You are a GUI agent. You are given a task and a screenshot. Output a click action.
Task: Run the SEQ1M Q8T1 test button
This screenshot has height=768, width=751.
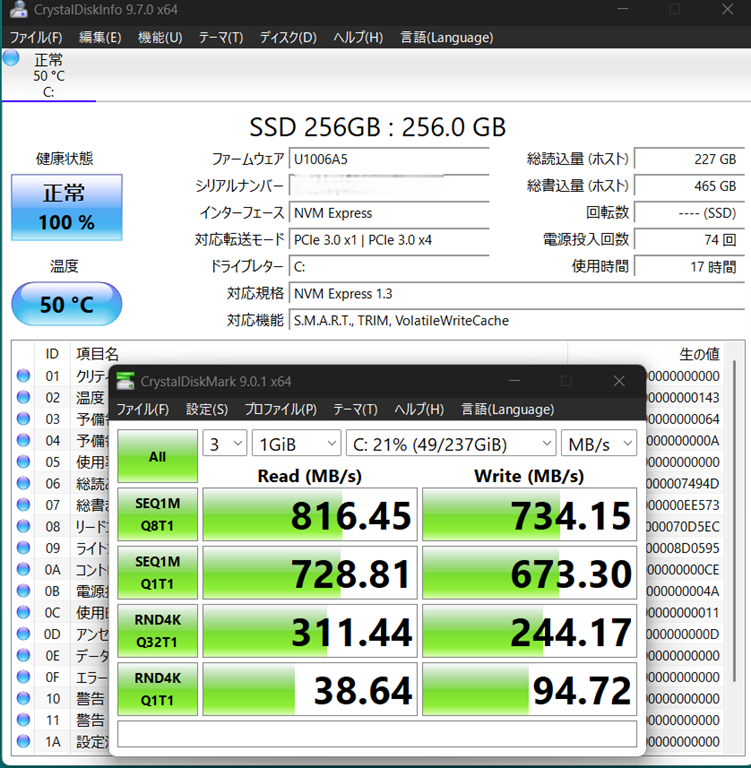pos(157,514)
